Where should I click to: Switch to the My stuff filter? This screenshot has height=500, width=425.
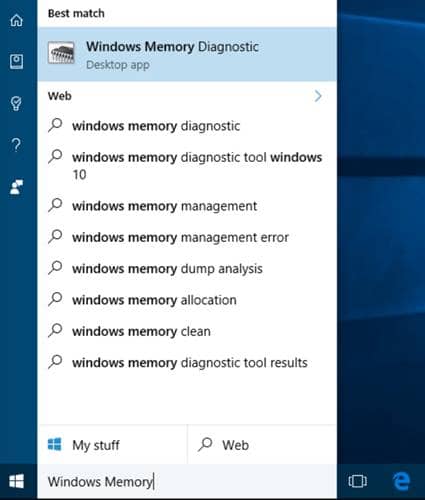coord(113,445)
